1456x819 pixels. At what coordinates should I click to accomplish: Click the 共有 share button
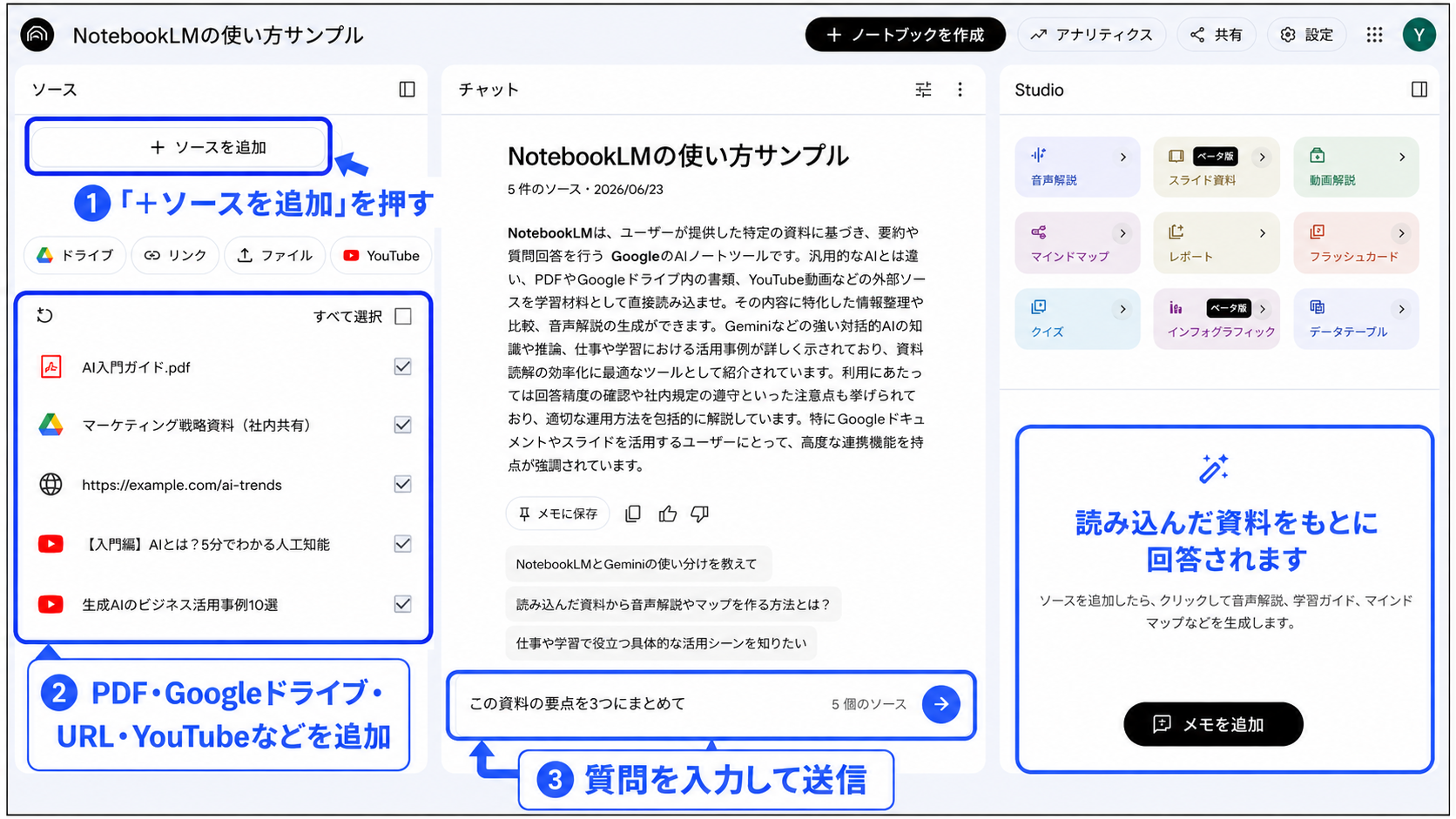tap(1217, 35)
